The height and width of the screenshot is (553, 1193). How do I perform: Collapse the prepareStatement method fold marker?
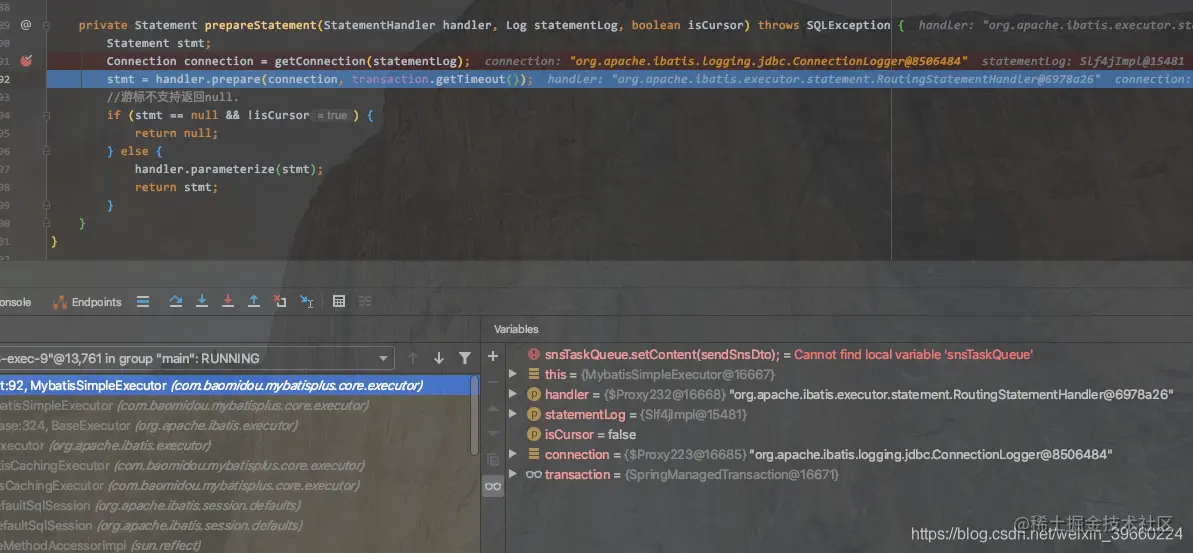(46, 25)
